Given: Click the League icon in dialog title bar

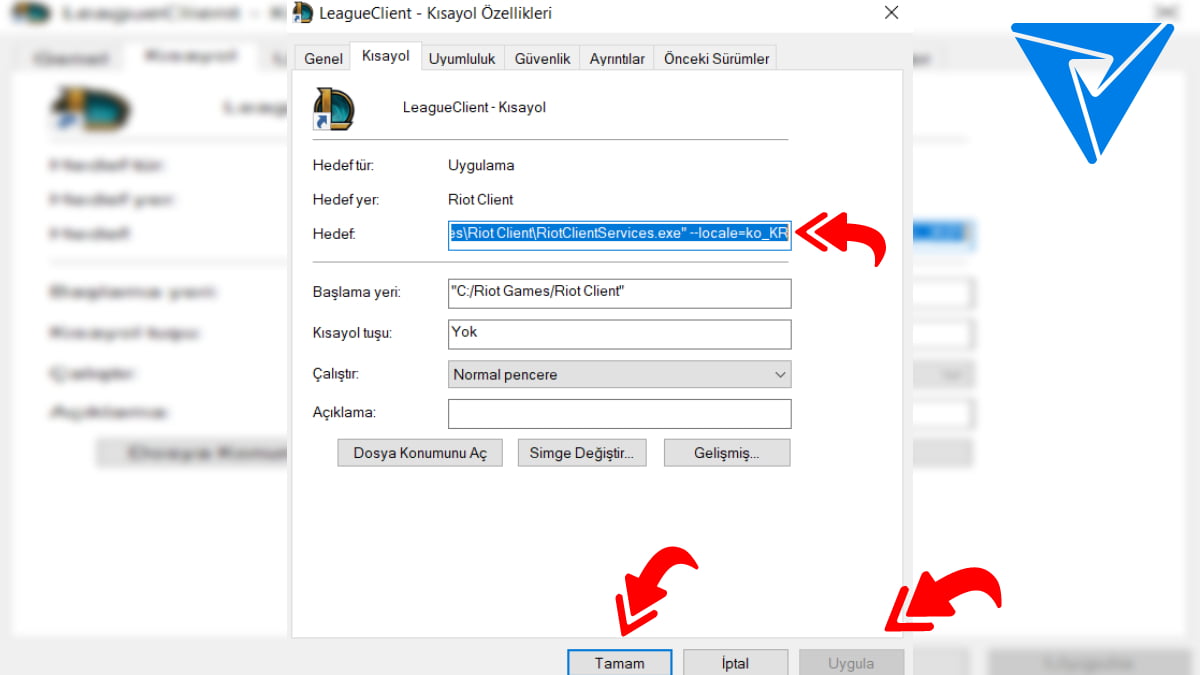Looking at the screenshot, I should coord(303,13).
